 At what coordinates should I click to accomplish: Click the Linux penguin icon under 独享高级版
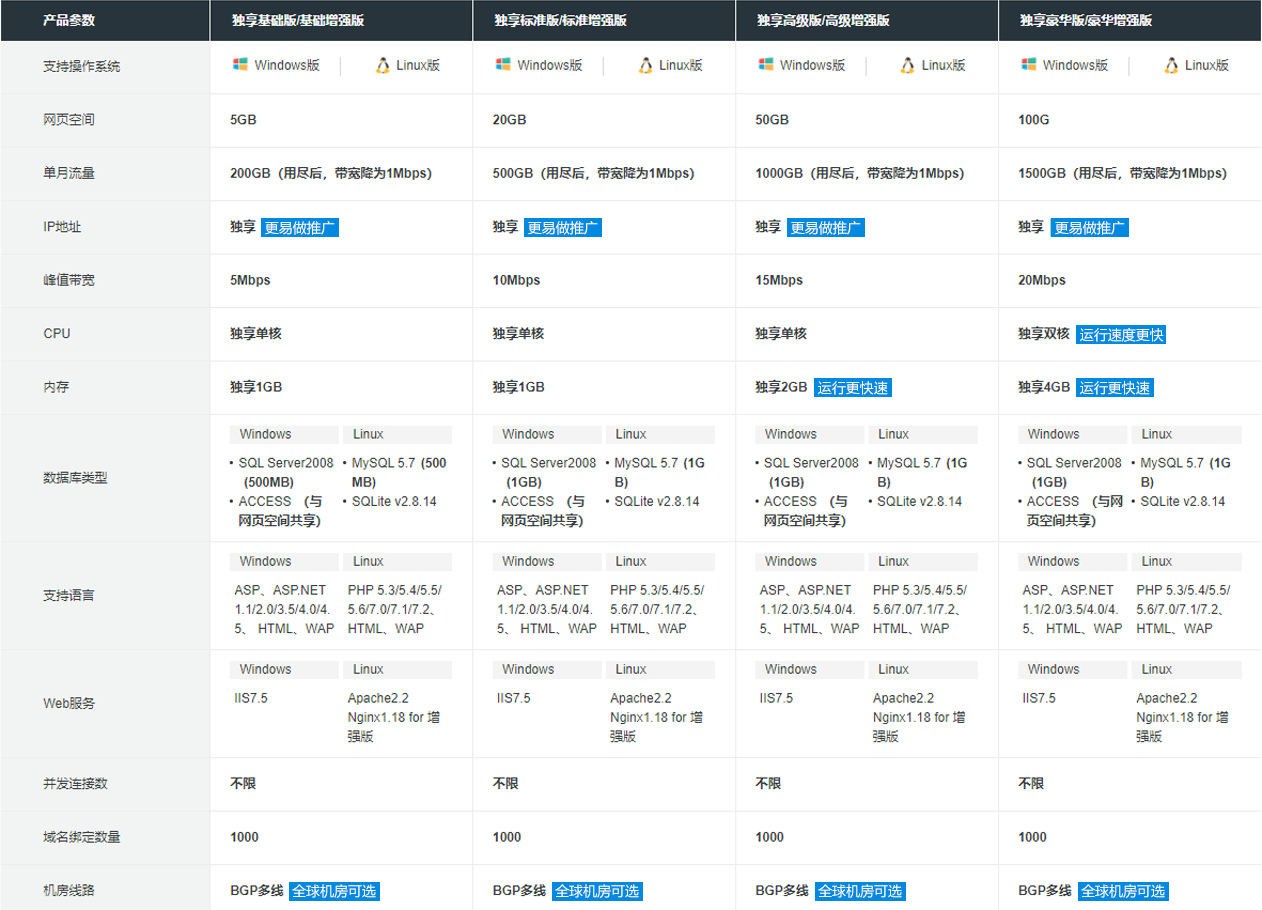pos(908,65)
